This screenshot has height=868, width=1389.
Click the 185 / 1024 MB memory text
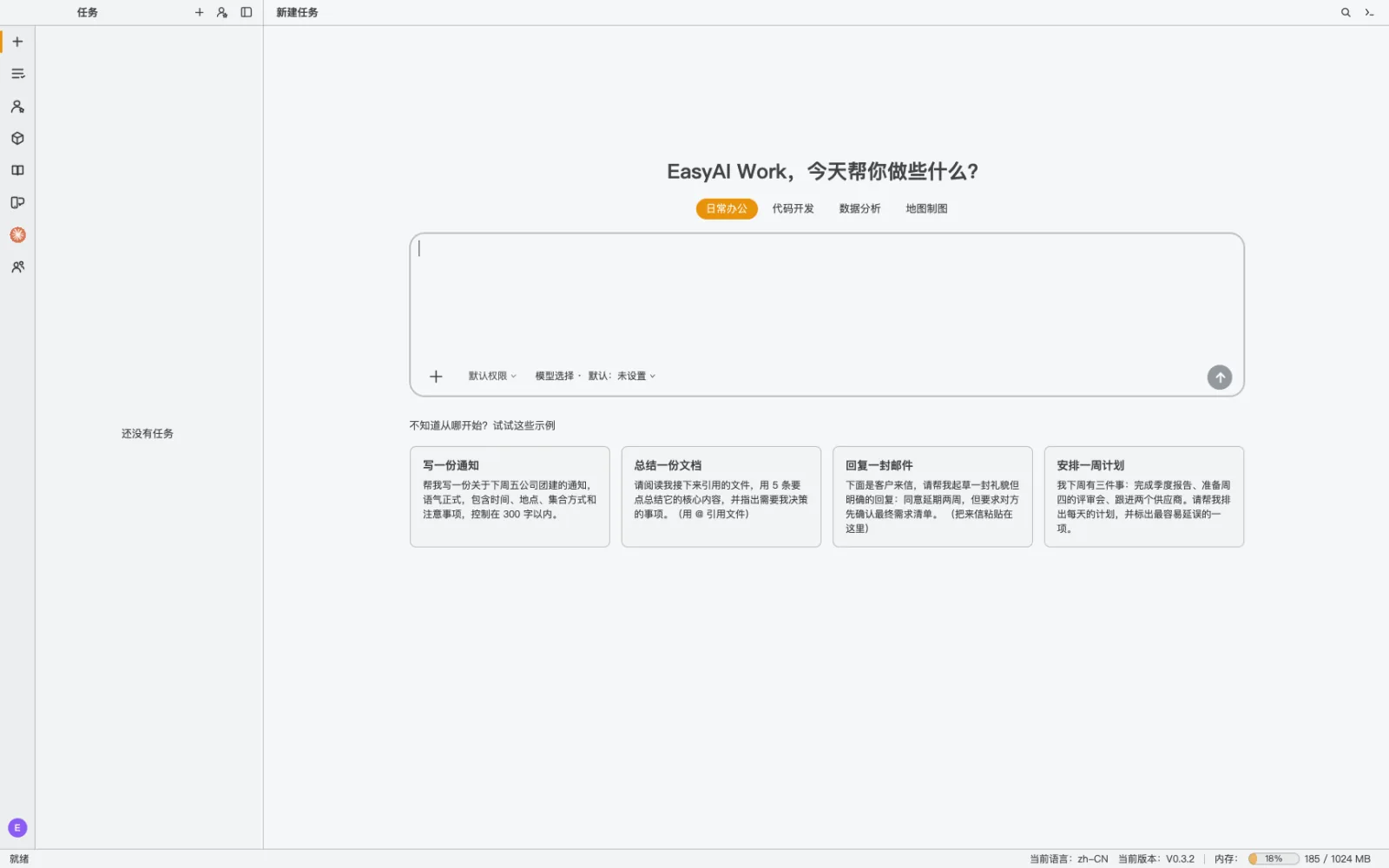pos(1337,858)
